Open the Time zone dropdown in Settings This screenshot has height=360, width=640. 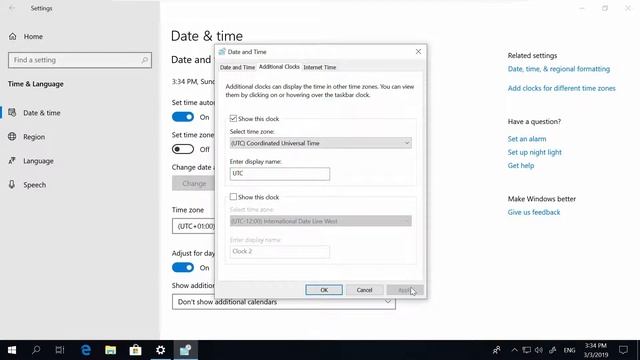click(x=193, y=226)
